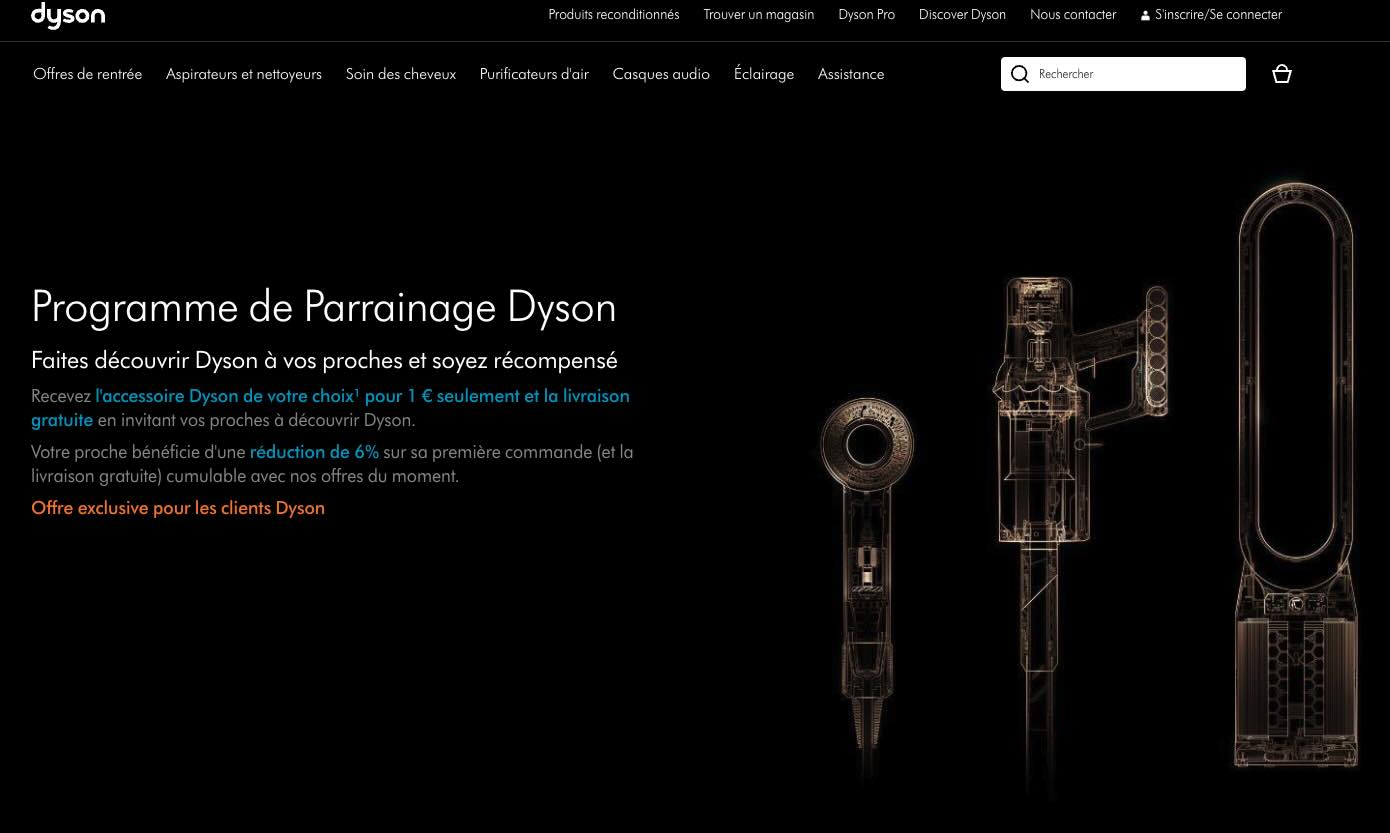The width and height of the screenshot is (1390, 833).
Task: Click S'inscrire/Se connecter
Action: [1218, 15]
